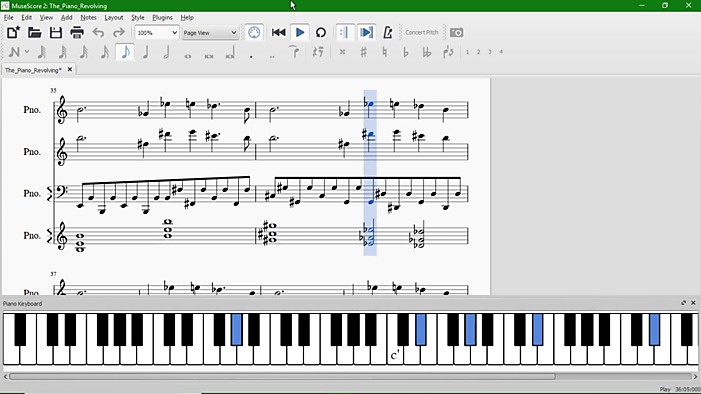
Task: Select the eighth note left of the highlighted one
Action: (x=105, y=52)
